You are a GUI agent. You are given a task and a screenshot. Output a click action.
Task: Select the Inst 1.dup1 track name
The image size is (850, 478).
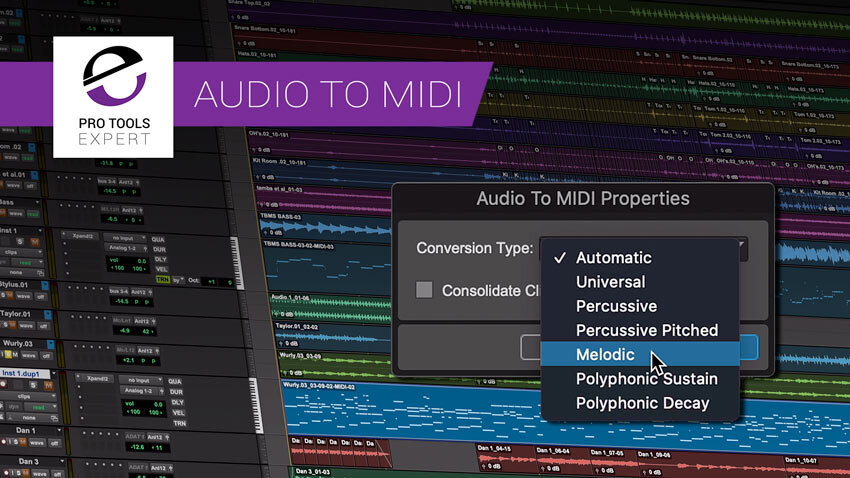21,373
